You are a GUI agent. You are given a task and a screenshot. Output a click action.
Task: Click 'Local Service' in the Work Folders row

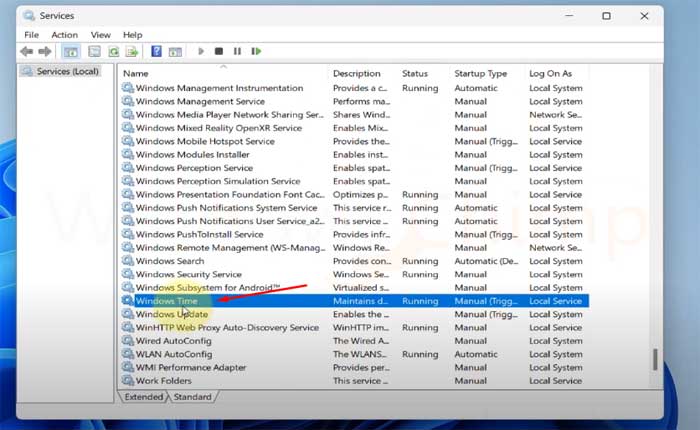(x=556, y=381)
